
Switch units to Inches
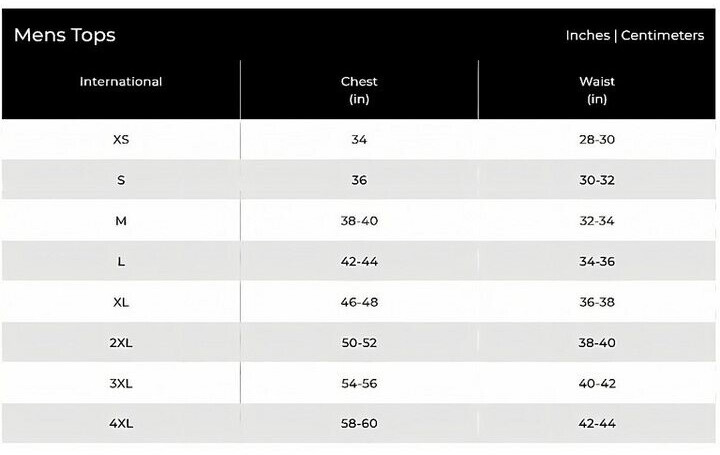588,35
